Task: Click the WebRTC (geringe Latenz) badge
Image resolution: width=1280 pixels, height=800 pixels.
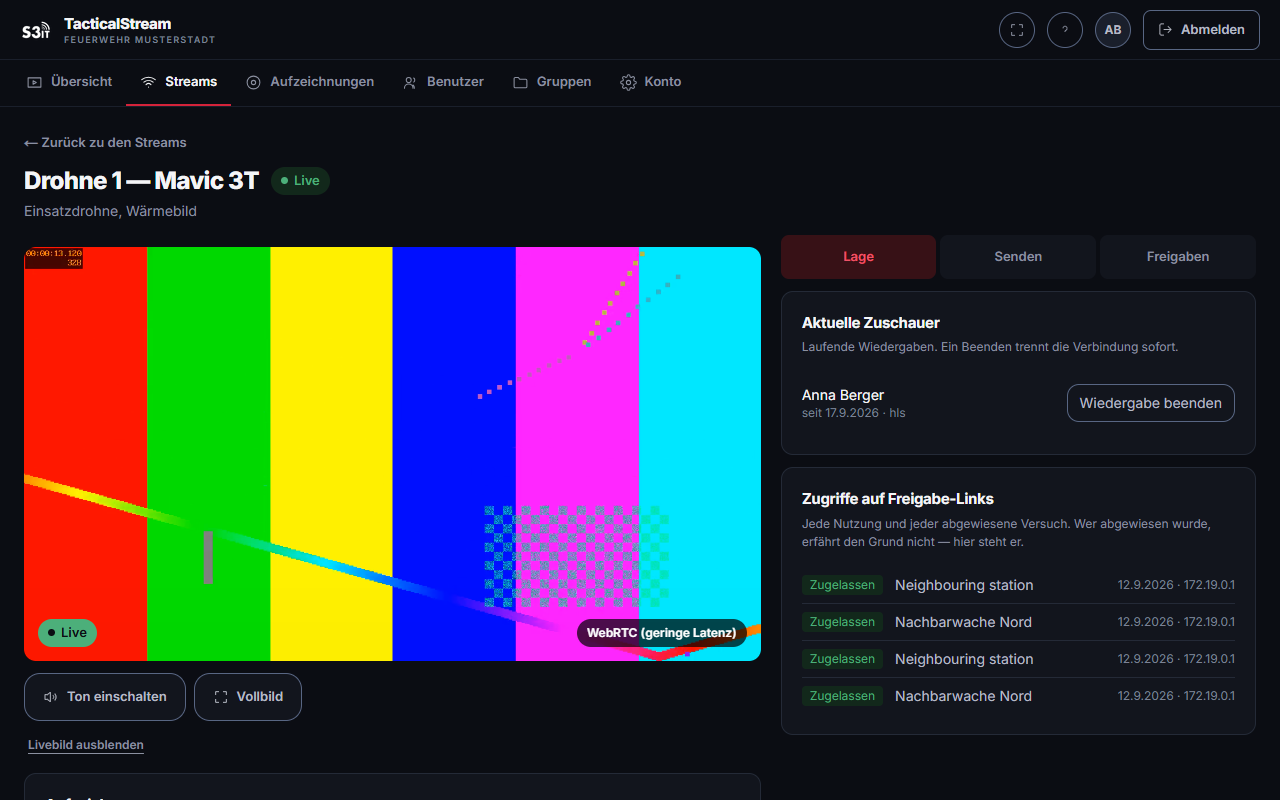Action: [x=662, y=633]
